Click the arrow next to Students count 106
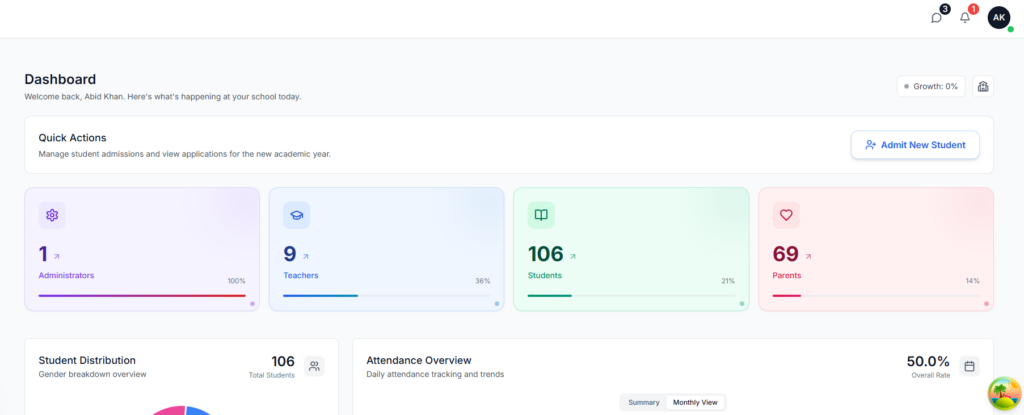 [573, 257]
